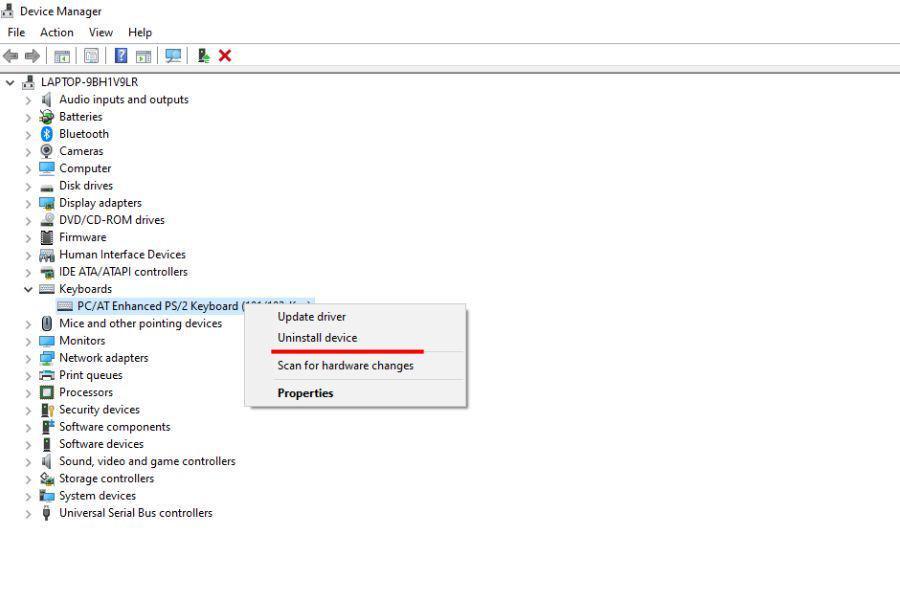Choose Uninstall device from context menu
Image resolution: width=900 pixels, height=600 pixels.
[x=355, y=338]
